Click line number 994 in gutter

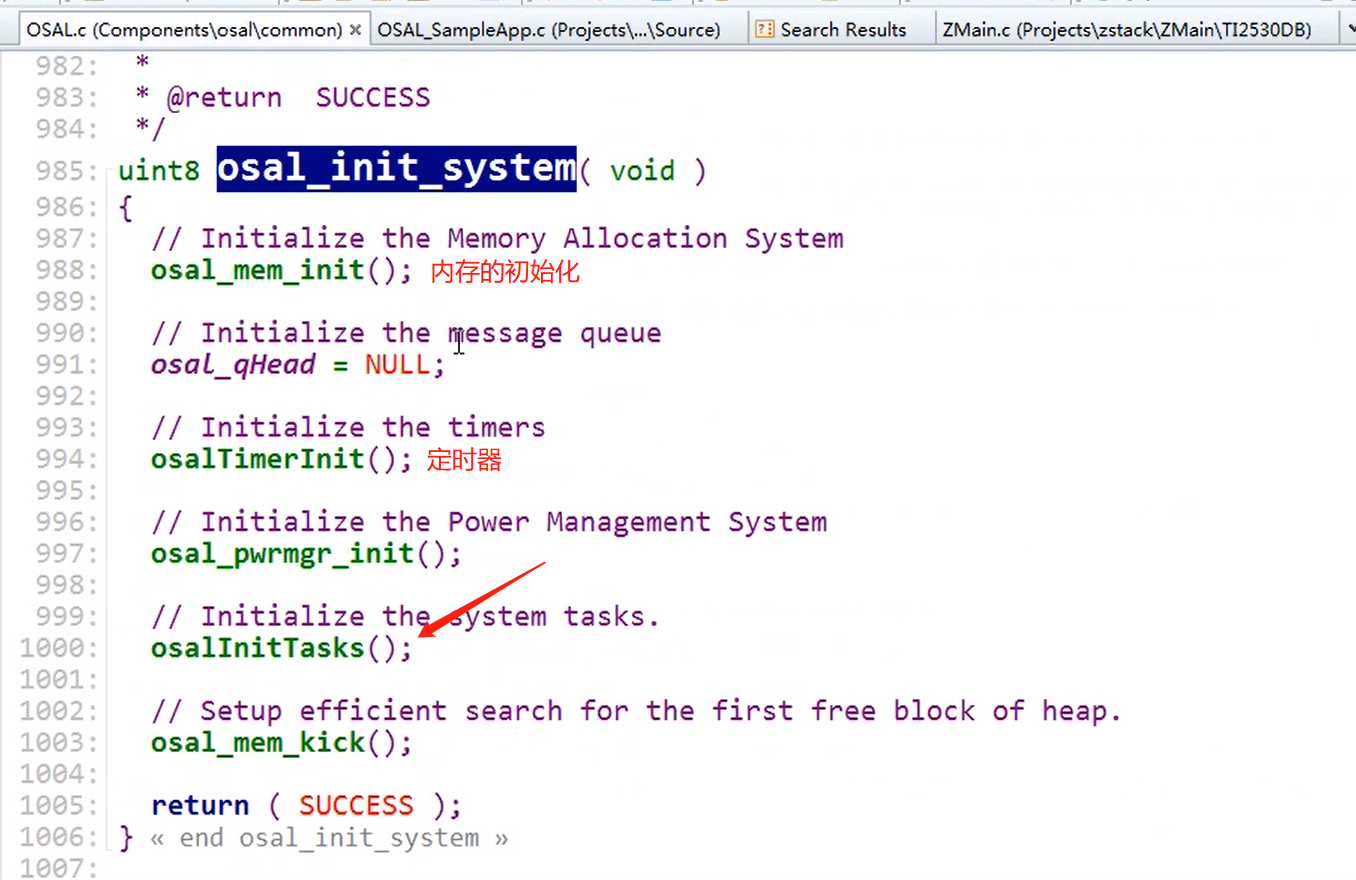pyautogui.click(x=66, y=459)
